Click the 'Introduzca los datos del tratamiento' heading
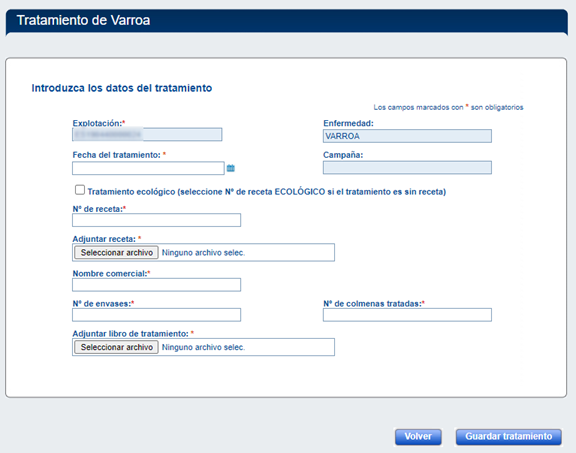 click(122, 88)
